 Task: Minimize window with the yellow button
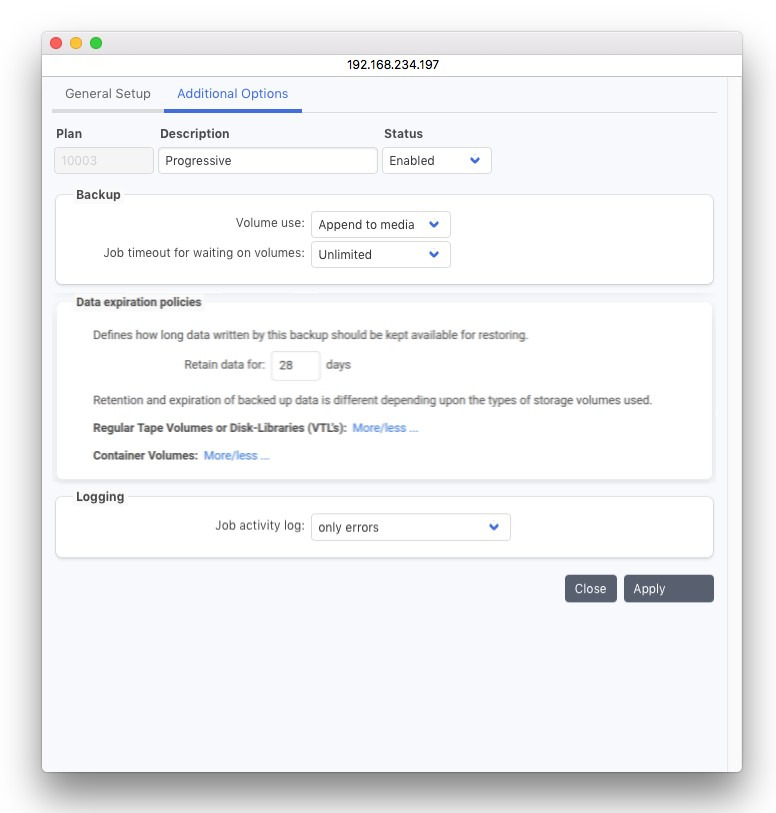pos(76,43)
